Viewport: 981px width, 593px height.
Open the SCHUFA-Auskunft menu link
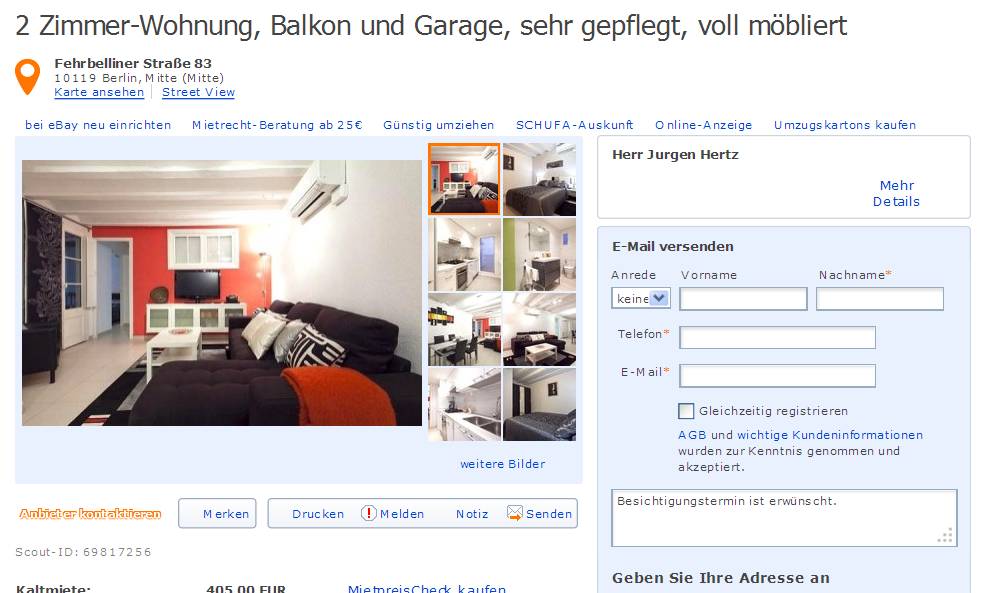tap(574, 125)
